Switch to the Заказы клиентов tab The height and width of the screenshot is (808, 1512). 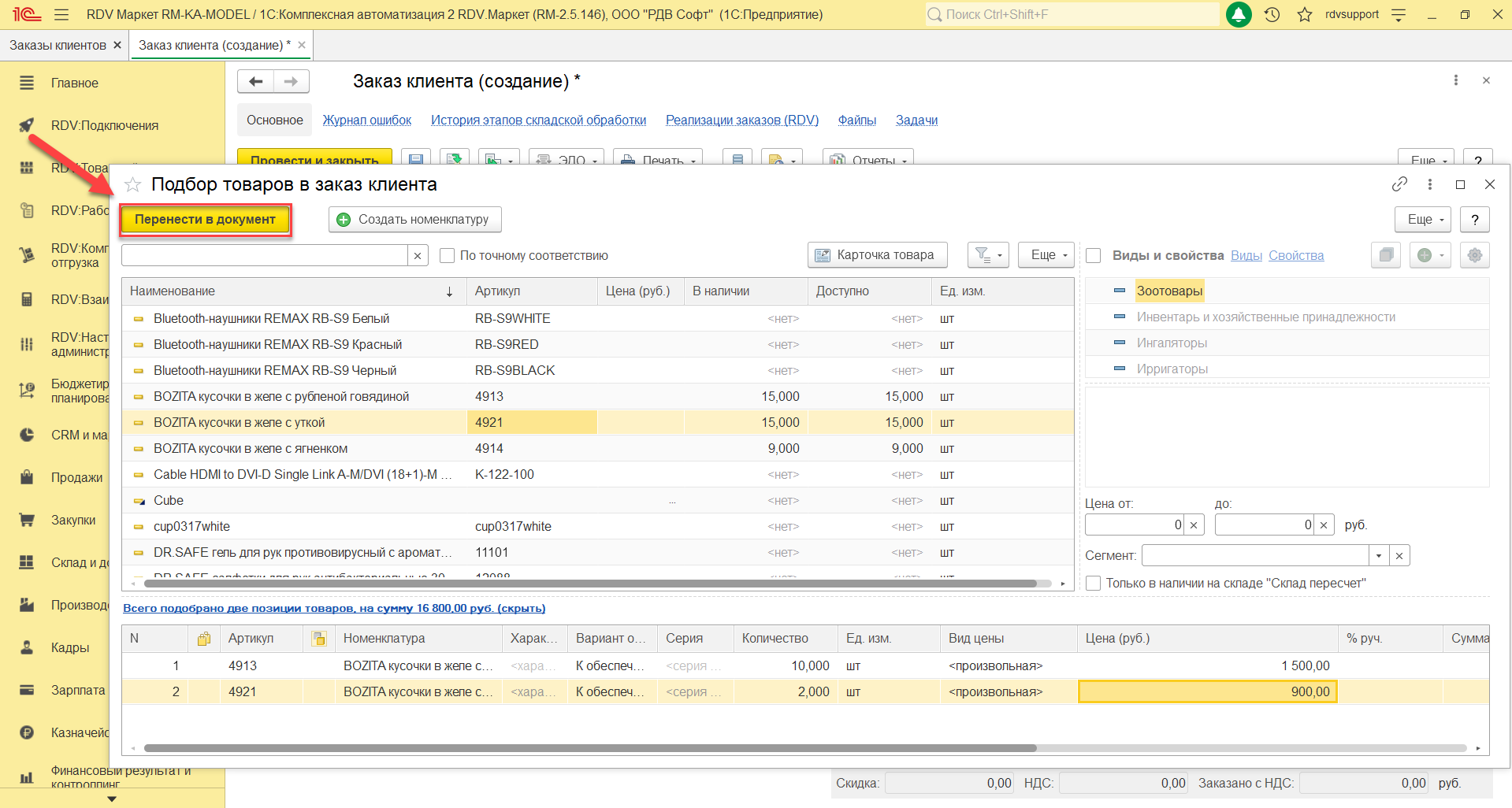pyautogui.click(x=58, y=46)
